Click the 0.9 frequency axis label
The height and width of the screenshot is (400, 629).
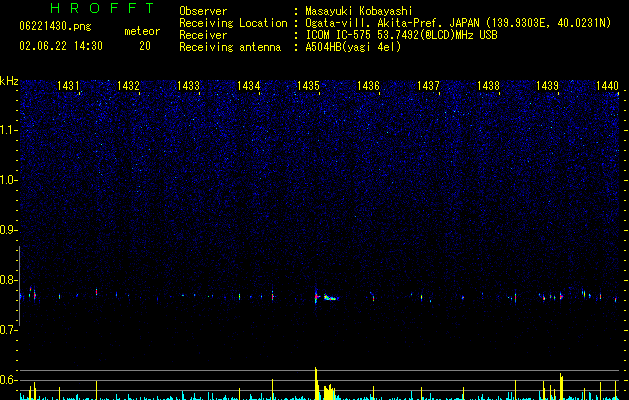tap(8, 230)
